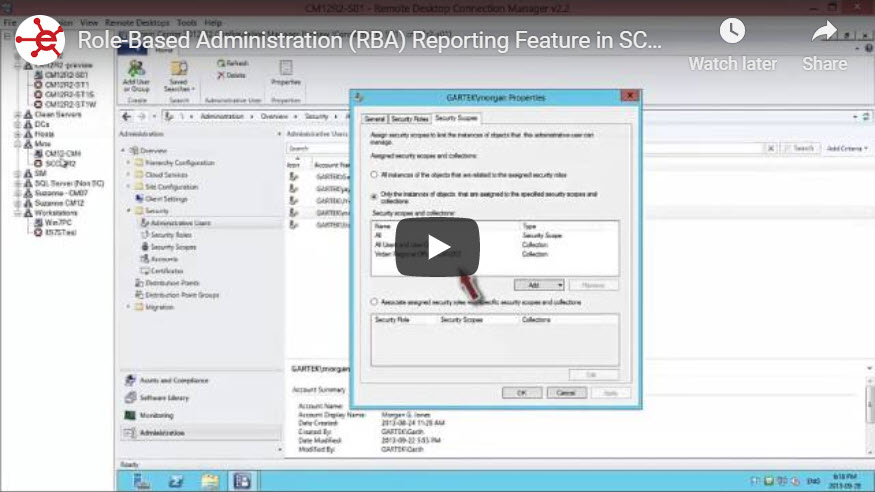The image size is (875, 492).
Task: Open the Monitoring workspace
Action: click(x=156, y=416)
